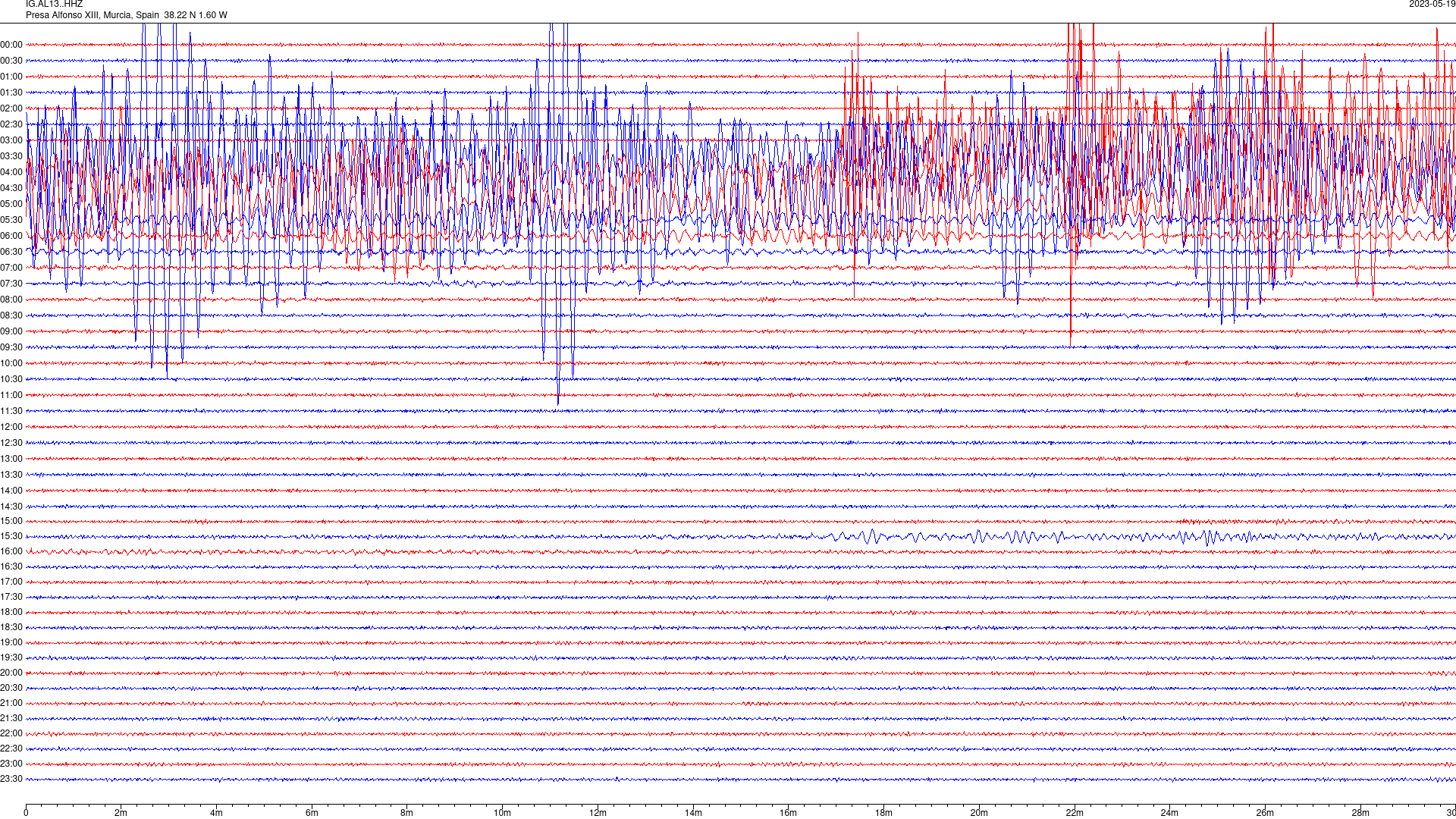The height and width of the screenshot is (819, 1456).
Task: Select the 01:30 time row label
Action: pos(11,93)
